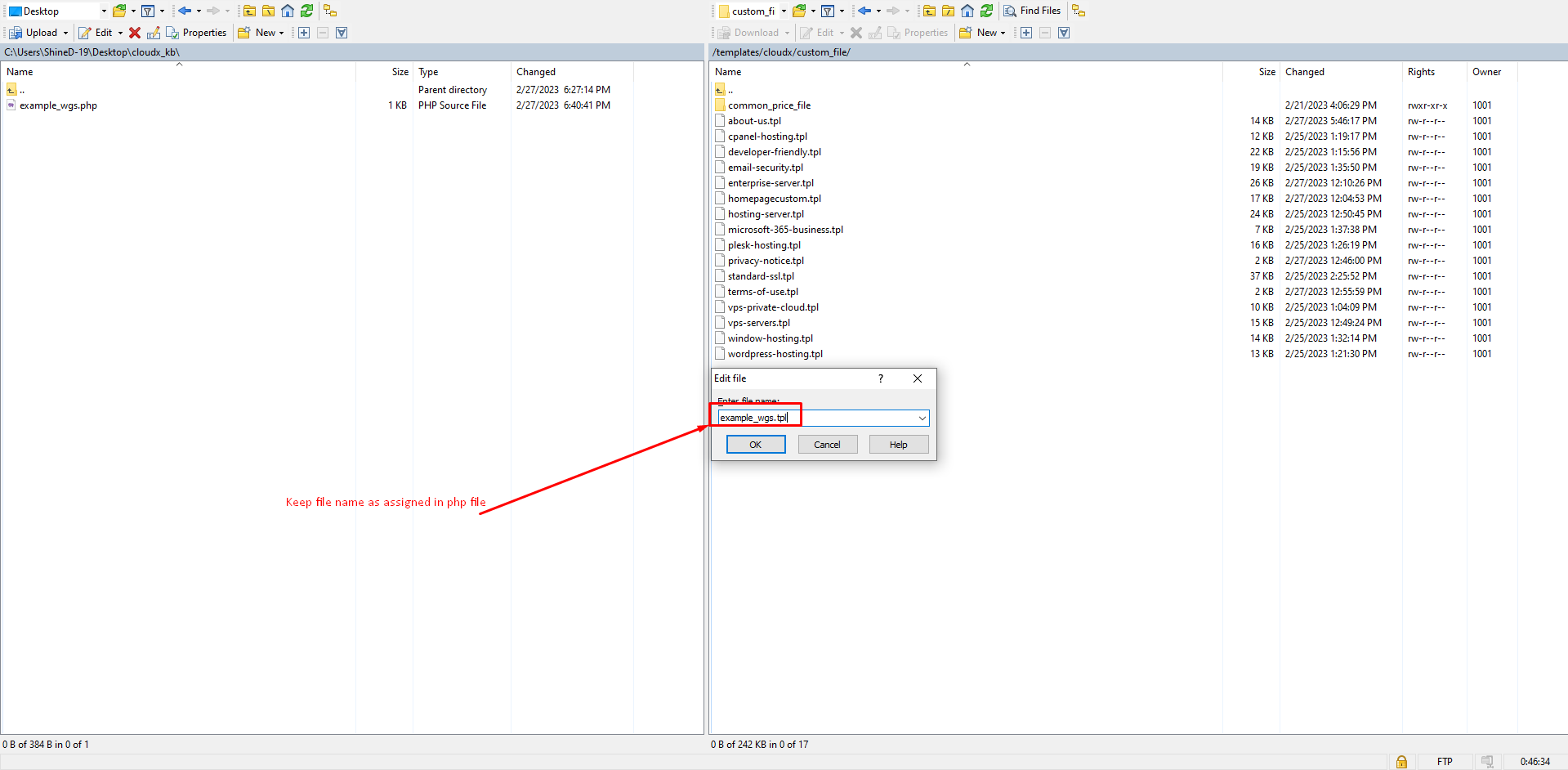Click local Select Files plus icon
Image resolution: width=1568 pixels, height=770 pixels.
[x=304, y=33]
